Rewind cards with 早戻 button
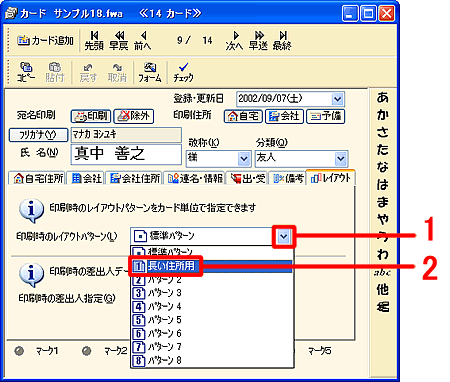Viewport: 450px width, 382px height. point(119,41)
